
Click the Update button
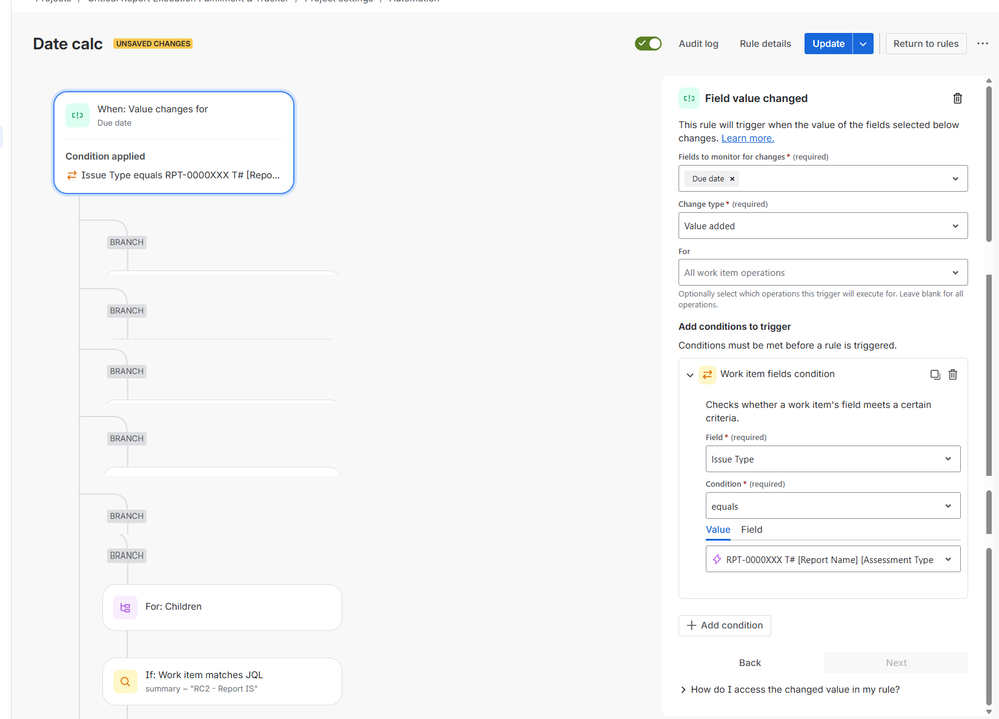[x=828, y=43]
